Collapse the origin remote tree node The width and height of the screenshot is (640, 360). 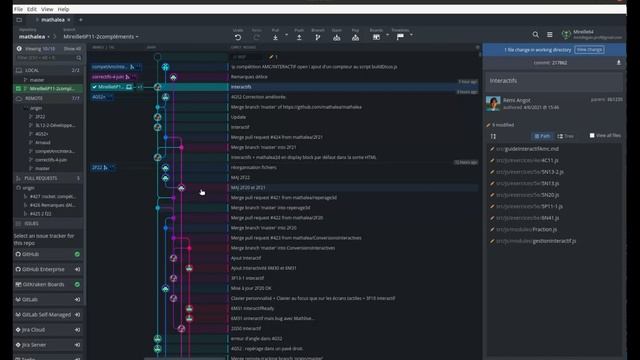(x=36, y=108)
